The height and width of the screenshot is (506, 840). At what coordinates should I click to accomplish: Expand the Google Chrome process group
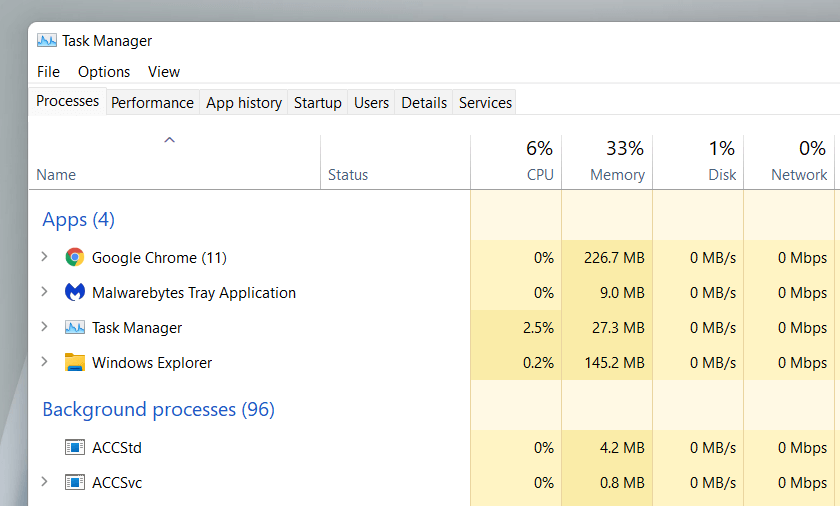[x=44, y=257]
